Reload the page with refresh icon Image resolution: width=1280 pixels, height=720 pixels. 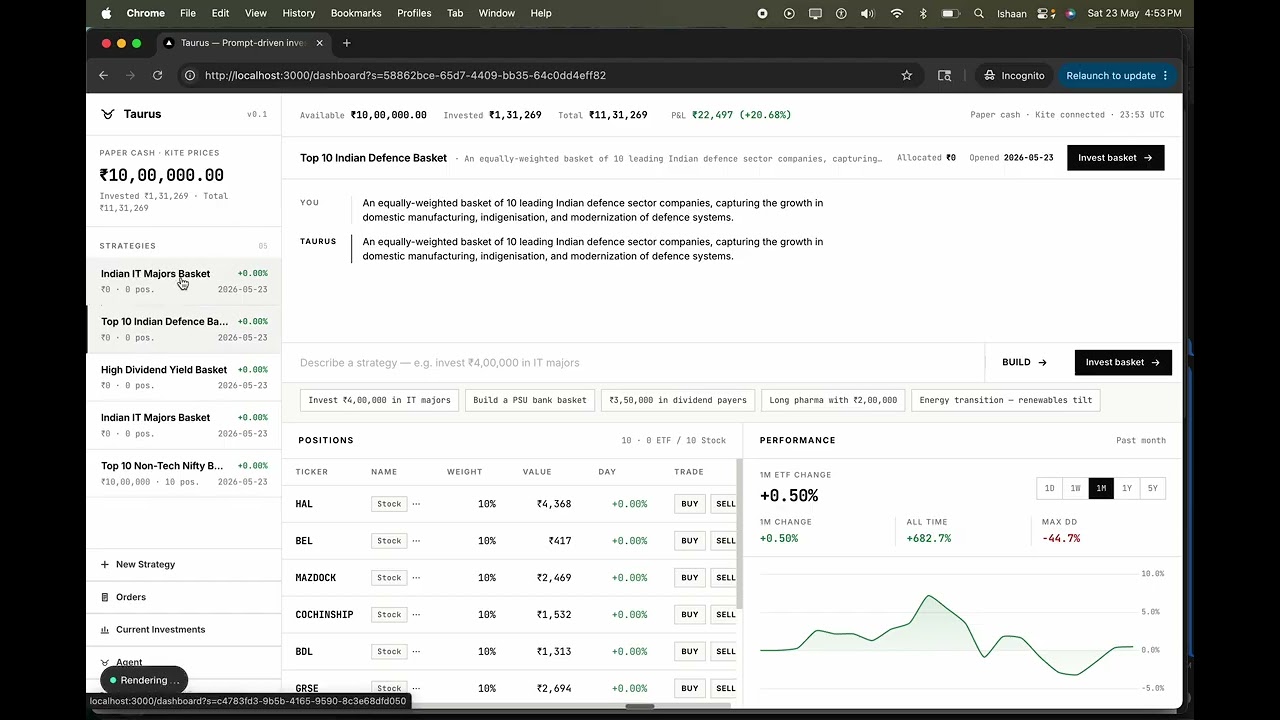click(157, 75)
